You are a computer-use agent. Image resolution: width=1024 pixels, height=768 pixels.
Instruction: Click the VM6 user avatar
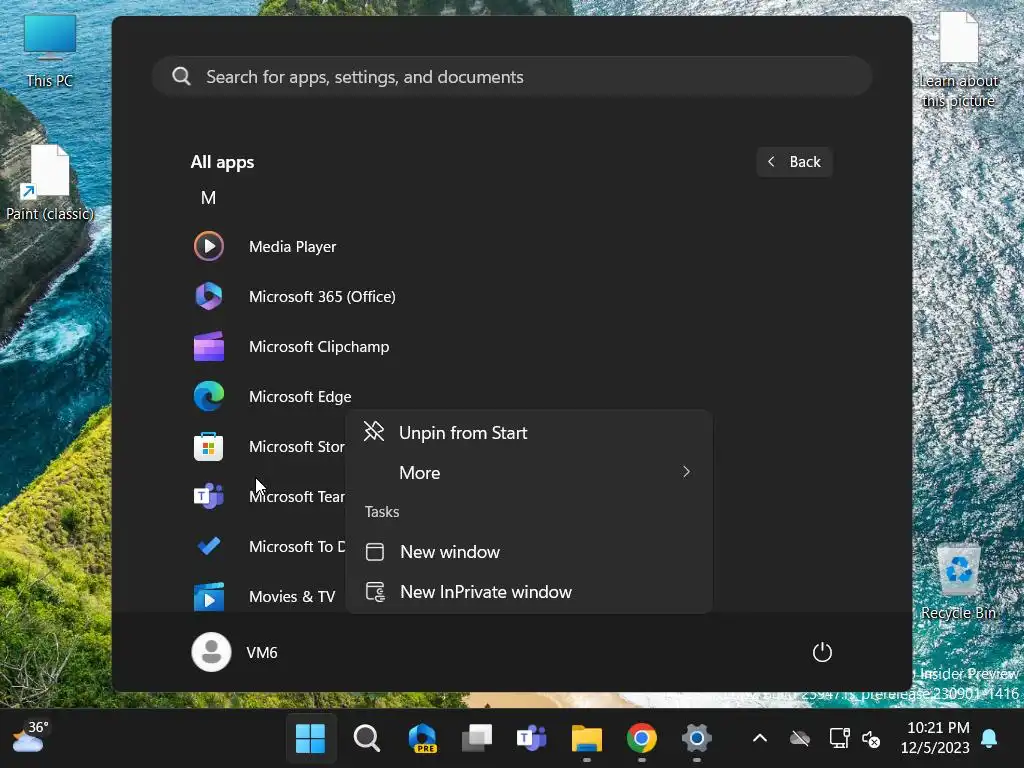[x=211, y=652]
